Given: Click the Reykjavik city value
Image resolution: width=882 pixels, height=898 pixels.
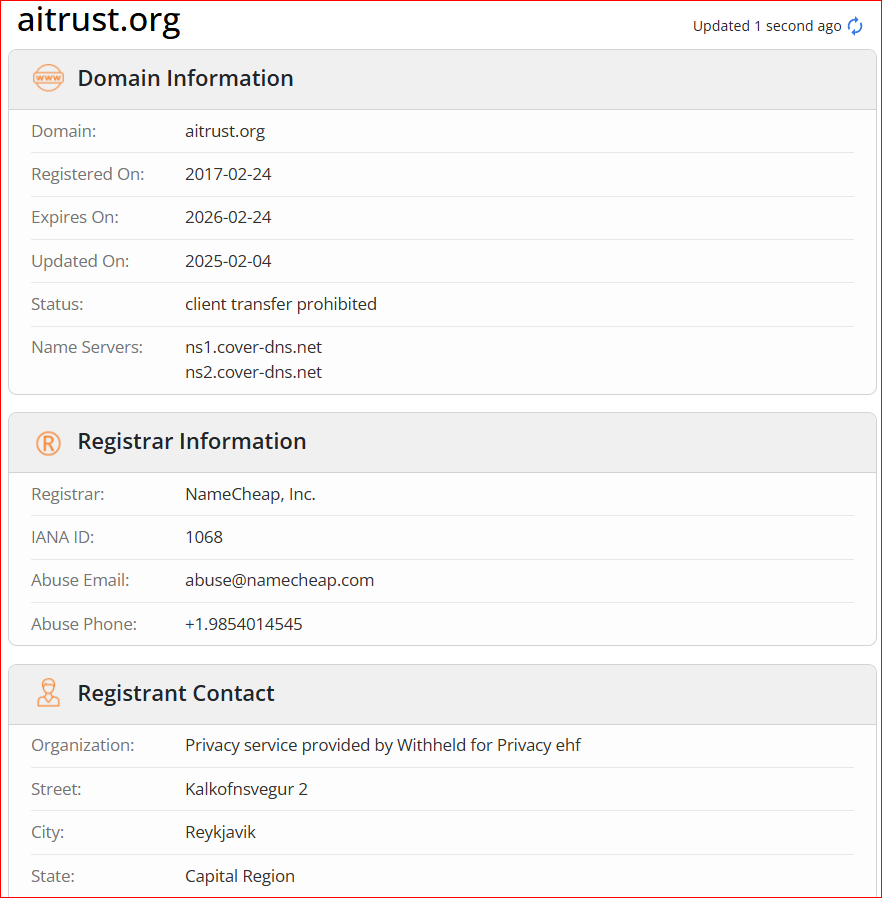Looking at the screenshot, I should 220,832.
